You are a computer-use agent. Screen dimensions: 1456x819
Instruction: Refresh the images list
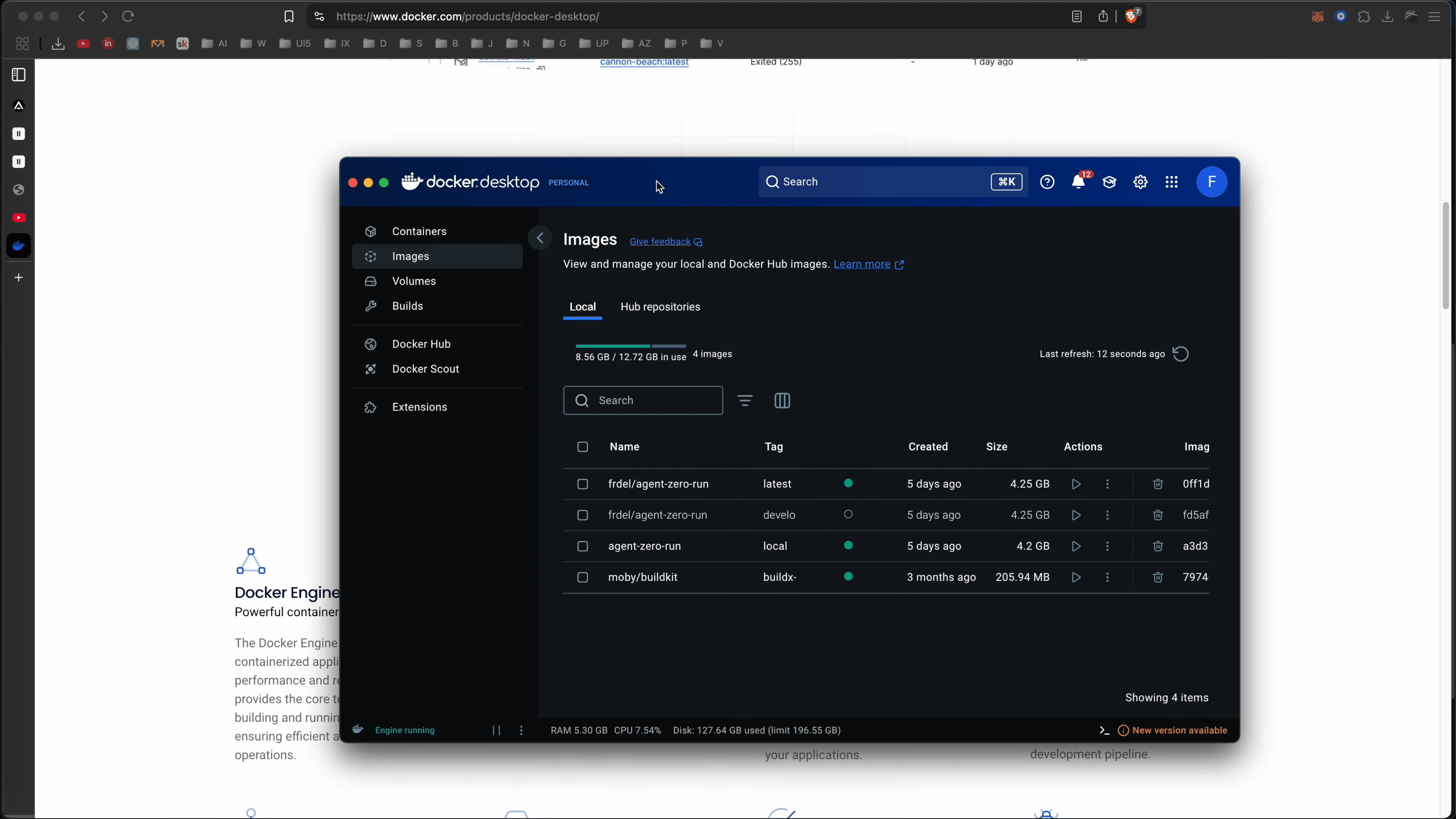coord(1181,355)
